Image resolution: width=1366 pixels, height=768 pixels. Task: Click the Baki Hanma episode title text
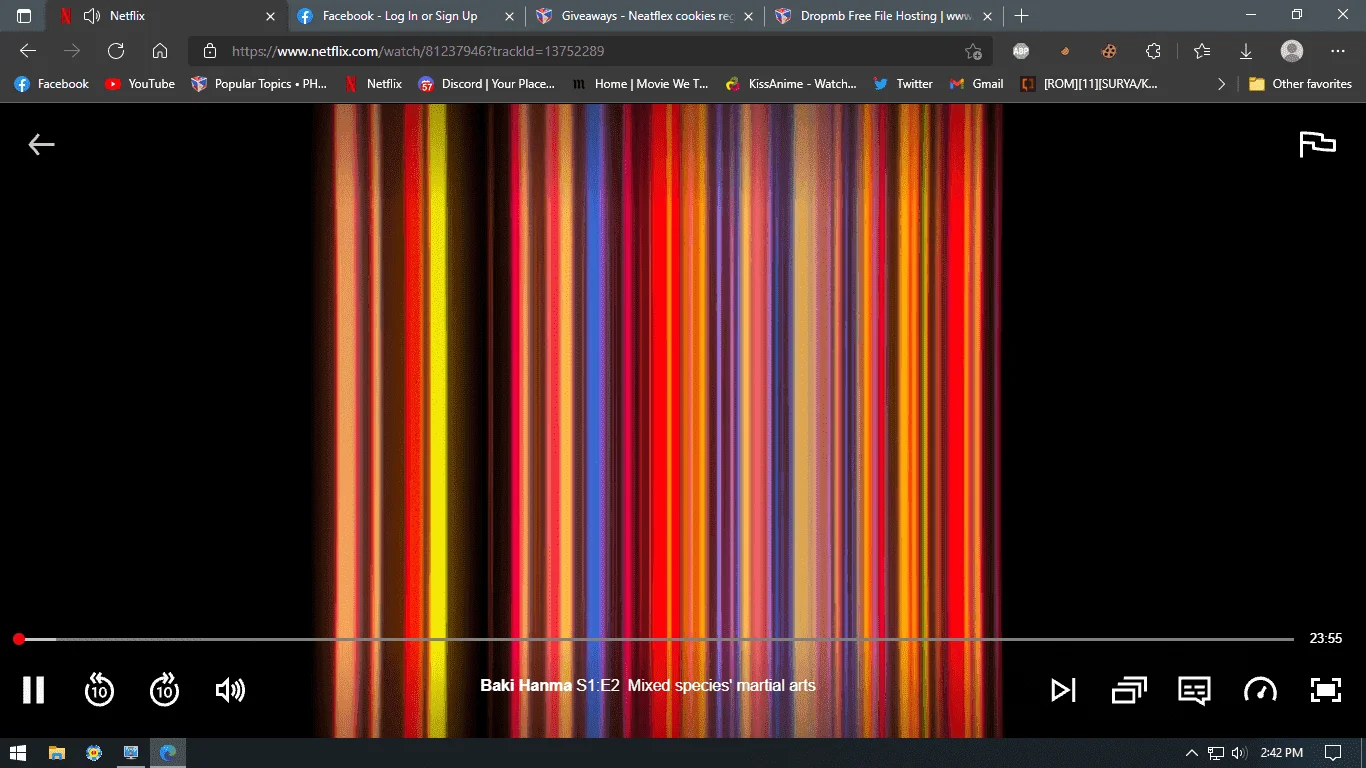pyautogui.click(x=648, y=686)
